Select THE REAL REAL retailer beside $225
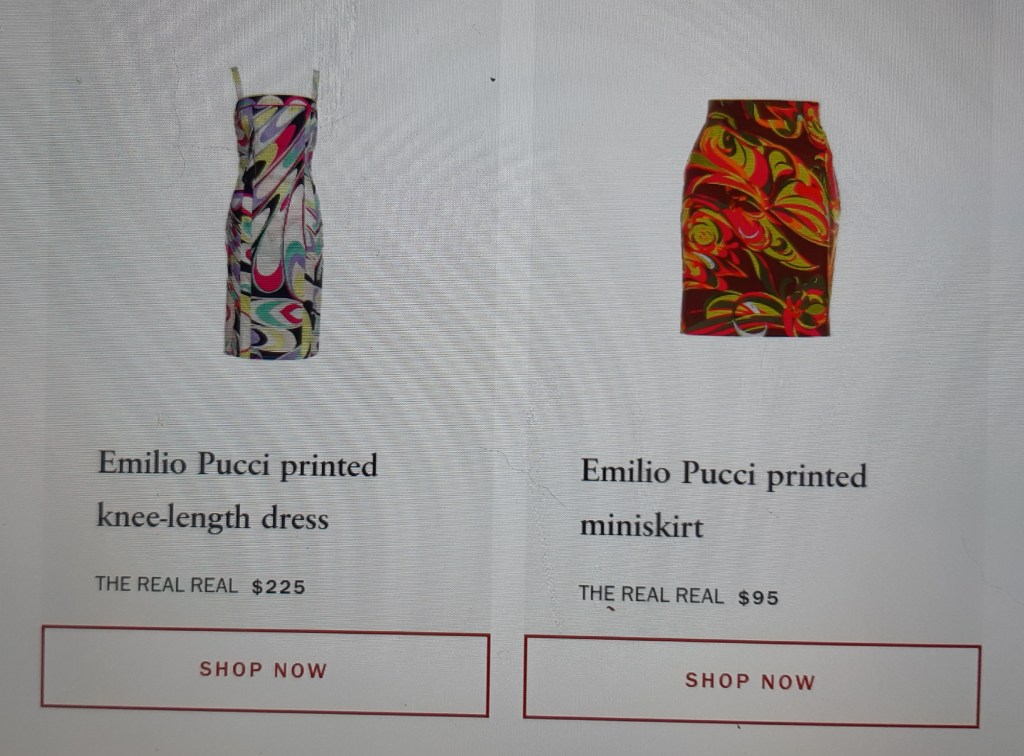Screen dimensions: 1024x756 click(167, 584)
